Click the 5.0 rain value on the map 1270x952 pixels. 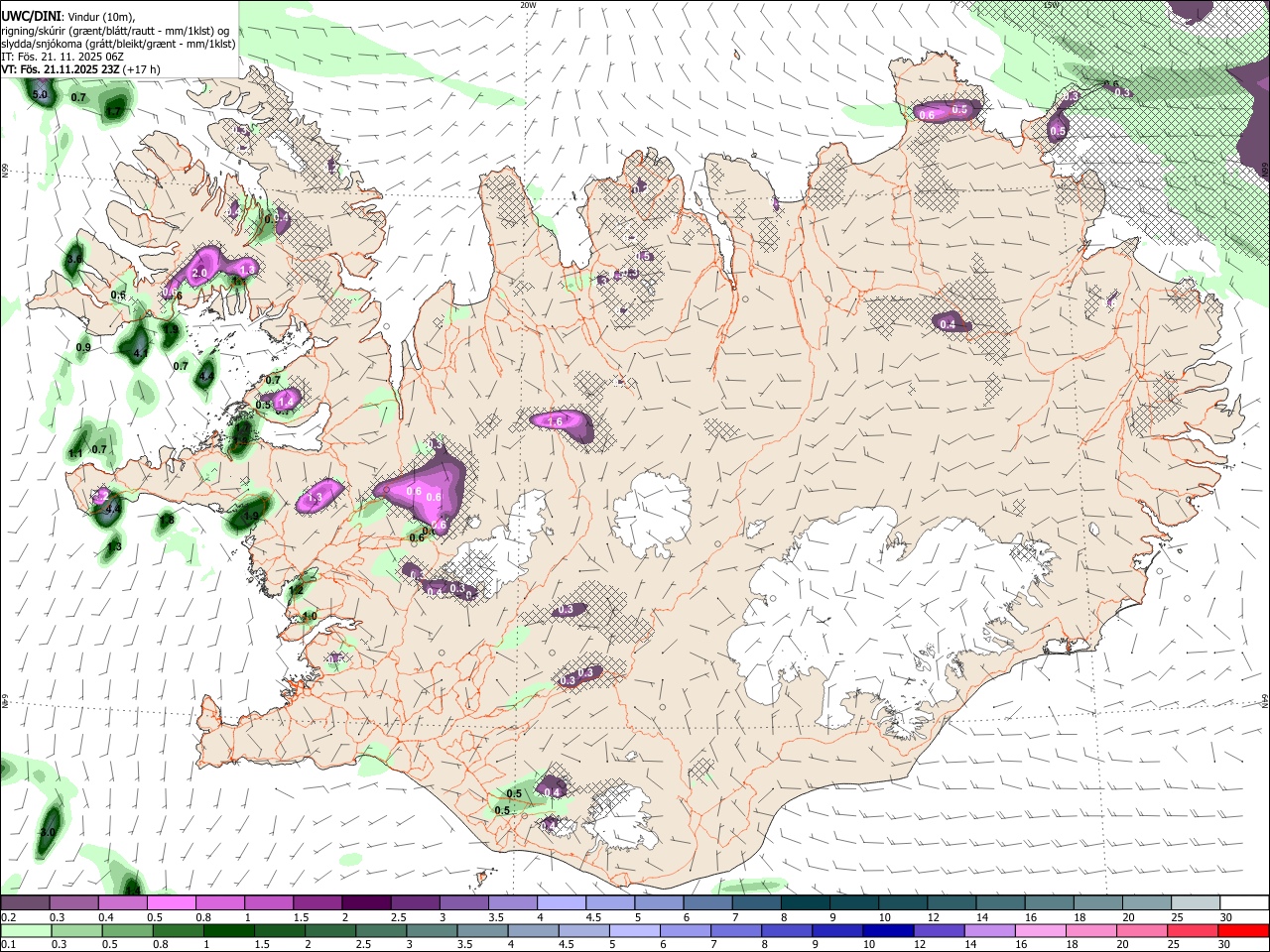pyautogui.click(x=40, y=95)
